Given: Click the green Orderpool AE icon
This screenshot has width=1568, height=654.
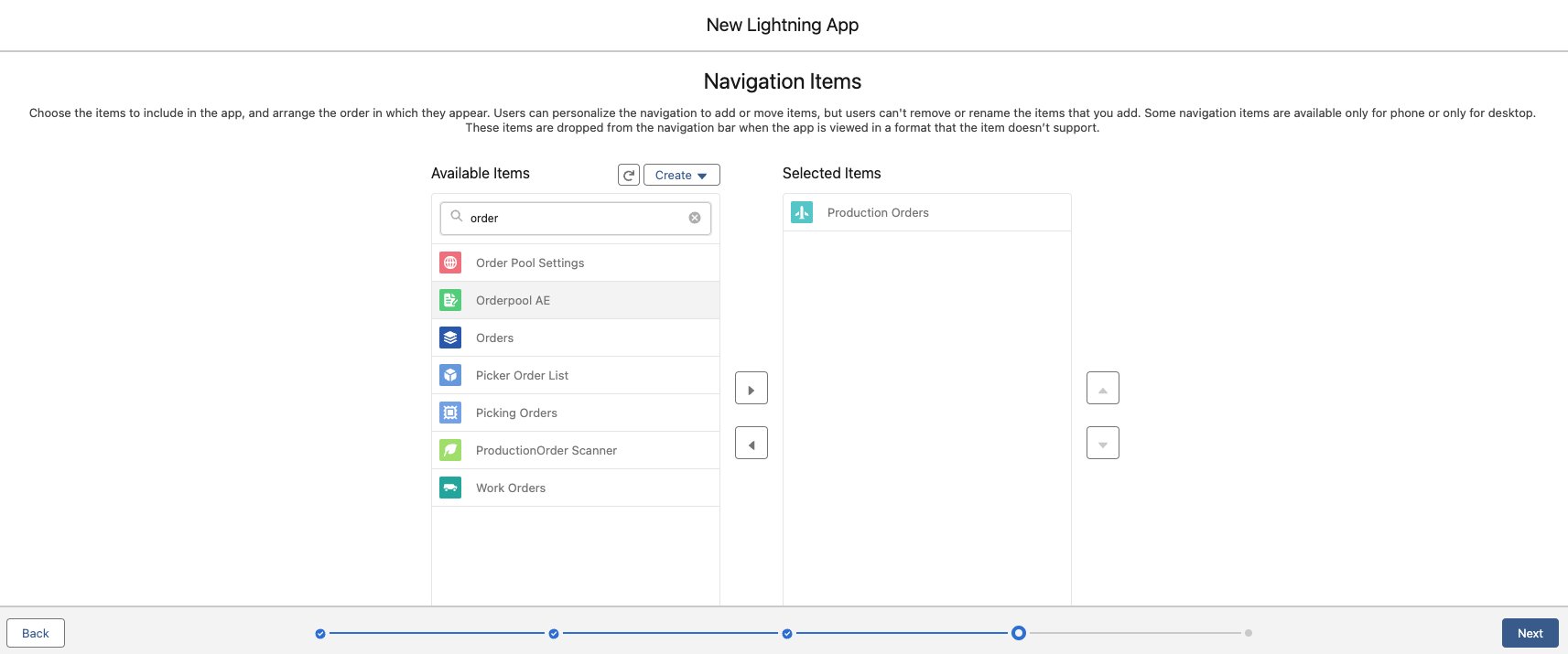Looking at the screenshot, I should 450,300.
